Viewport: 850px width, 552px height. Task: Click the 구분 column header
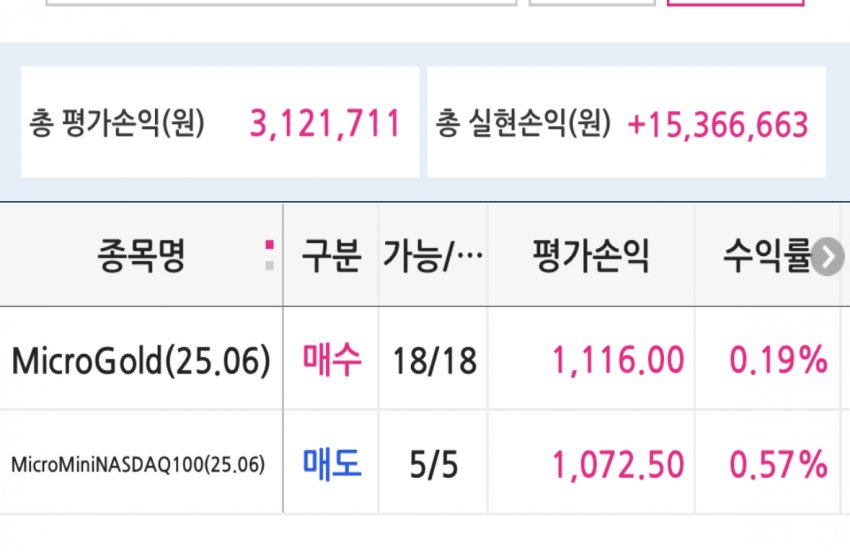(331, 255)
